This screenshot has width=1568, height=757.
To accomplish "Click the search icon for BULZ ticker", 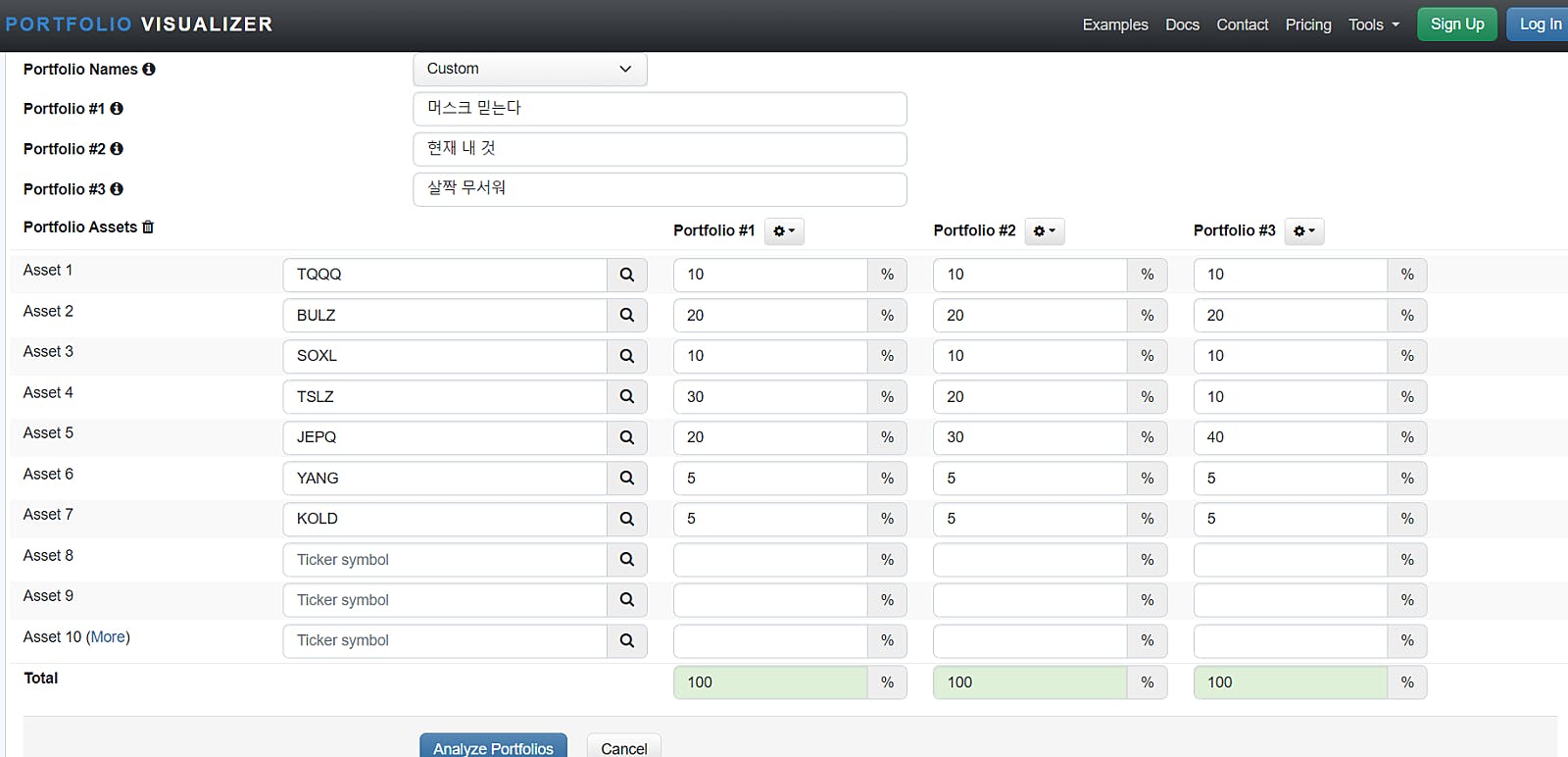I will [627, 316].
